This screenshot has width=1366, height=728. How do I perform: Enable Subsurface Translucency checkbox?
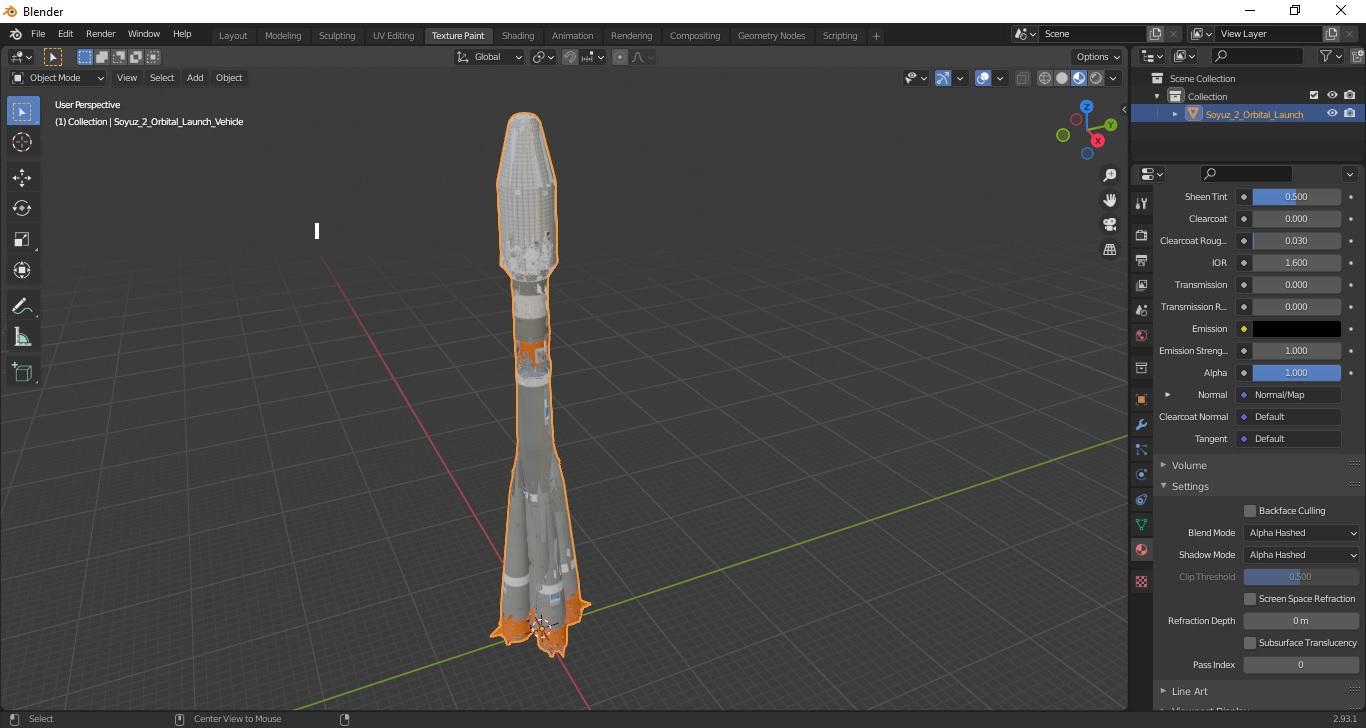pyautogui.click(x=1250, y=643)
